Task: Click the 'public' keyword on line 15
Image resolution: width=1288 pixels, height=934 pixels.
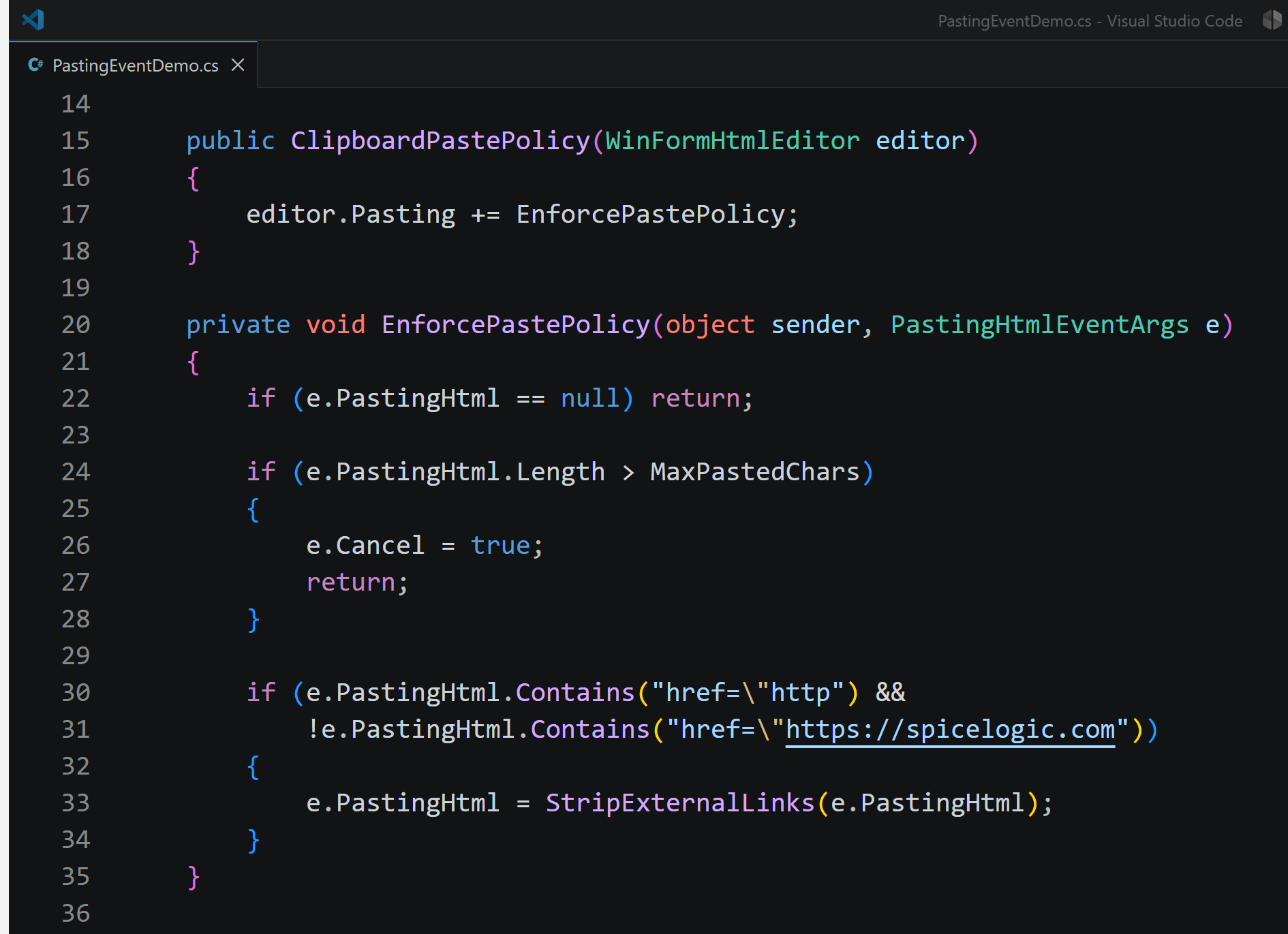Action: (x=231, y=140)
